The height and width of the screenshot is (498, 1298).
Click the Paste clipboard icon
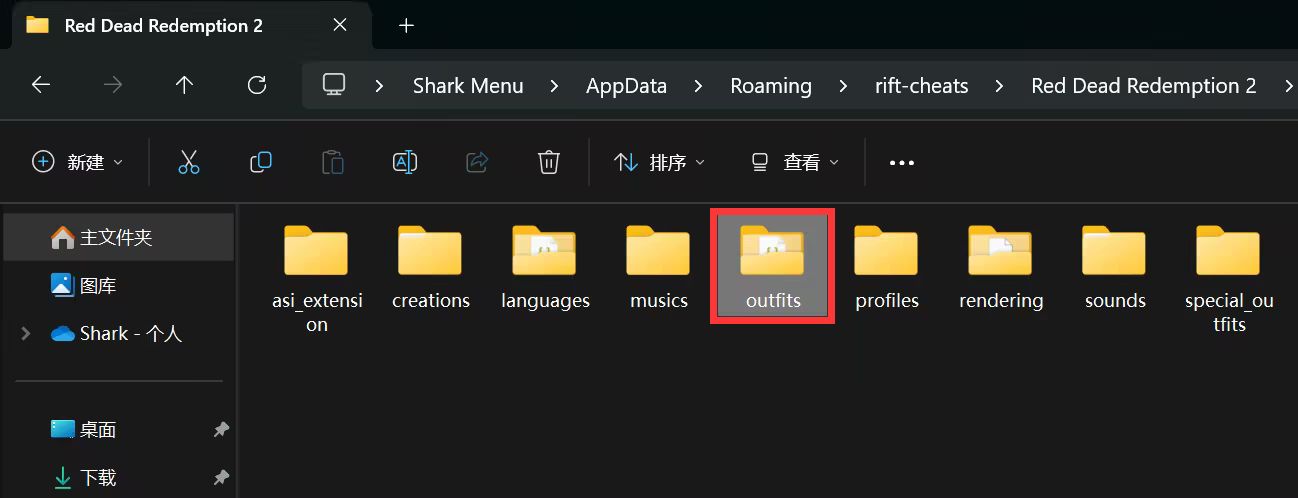click(333, 162)
